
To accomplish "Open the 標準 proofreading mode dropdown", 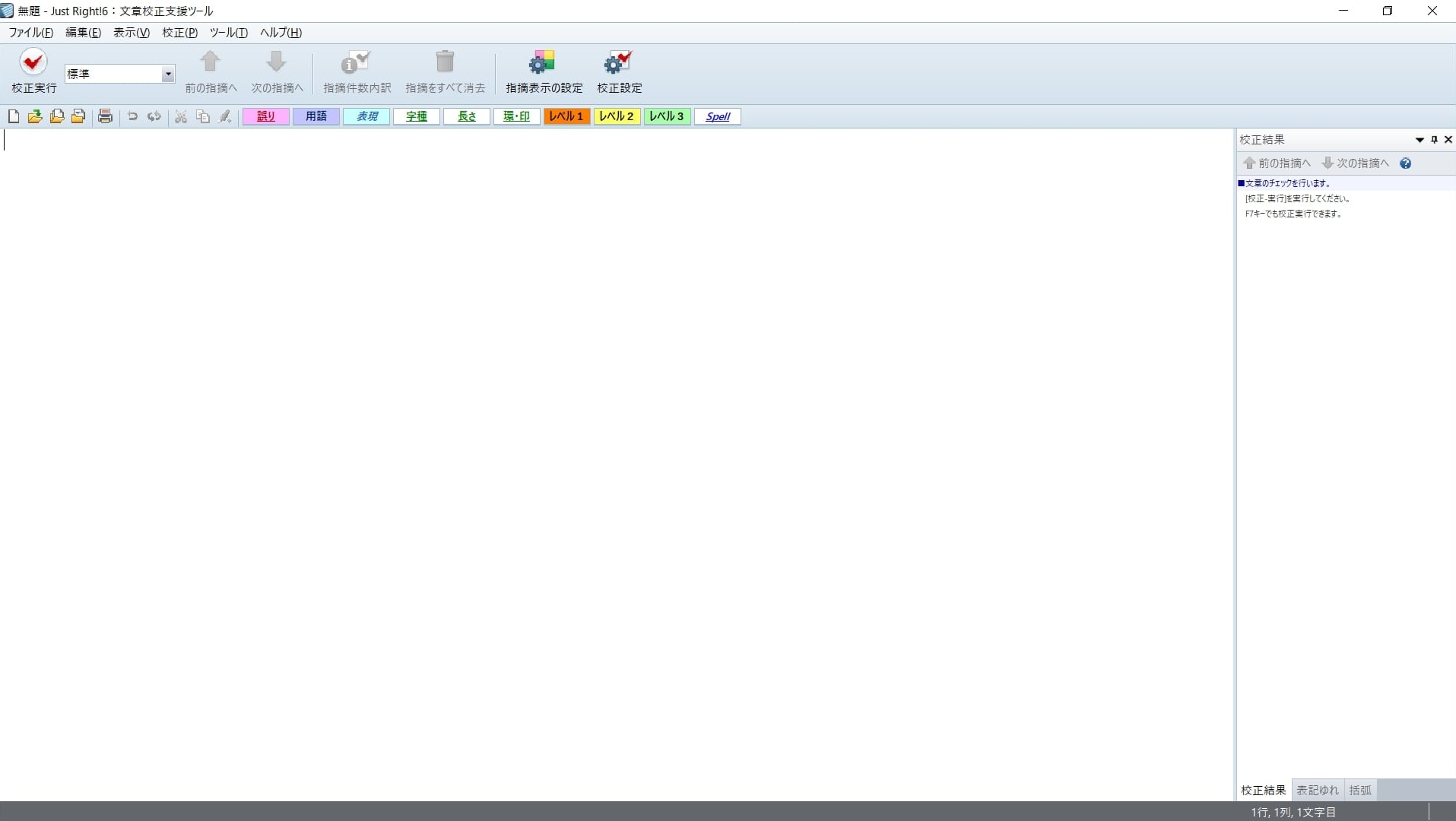I will click(168, 74).
